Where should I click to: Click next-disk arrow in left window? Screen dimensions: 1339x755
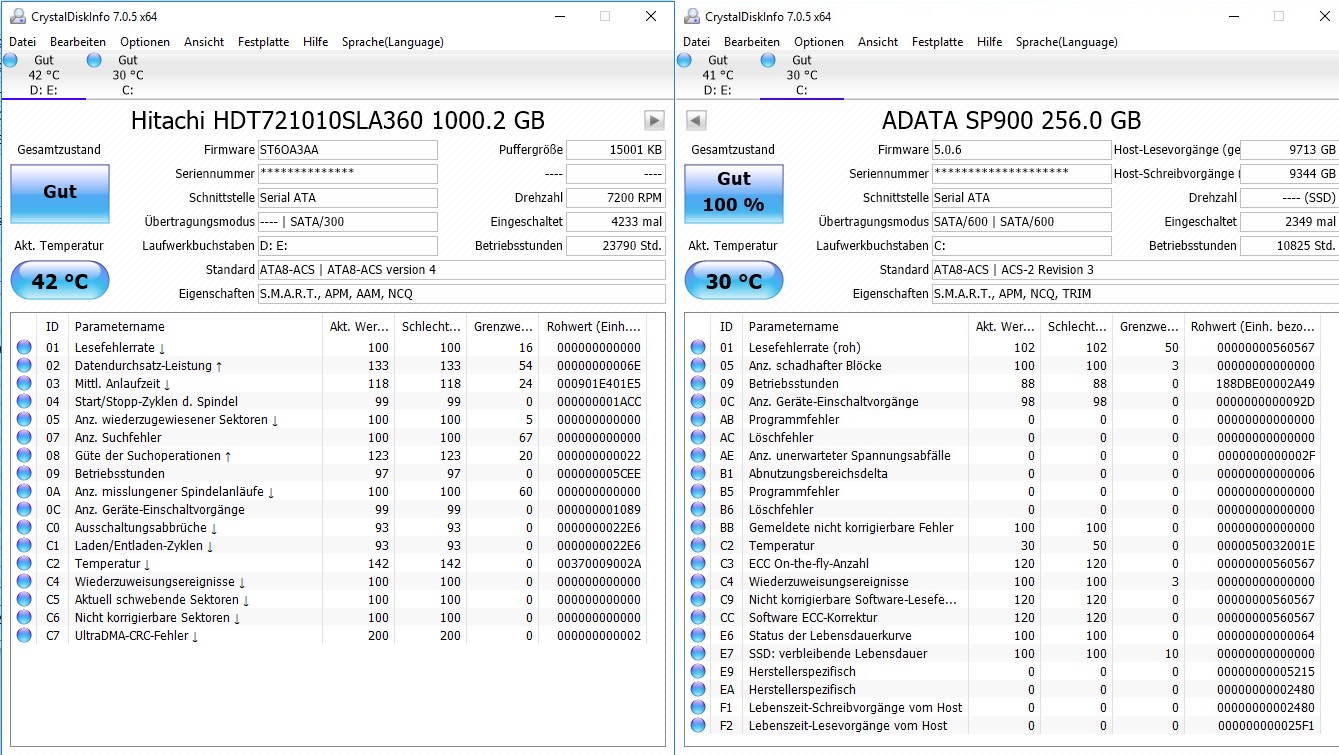654,121
